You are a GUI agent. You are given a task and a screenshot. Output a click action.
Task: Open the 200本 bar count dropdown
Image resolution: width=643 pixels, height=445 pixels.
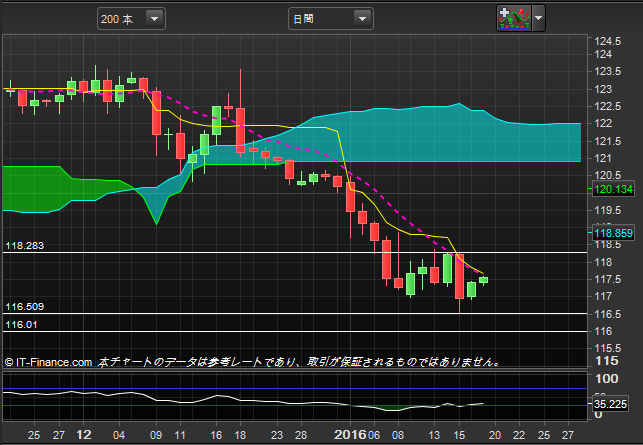tap(131, 19)
